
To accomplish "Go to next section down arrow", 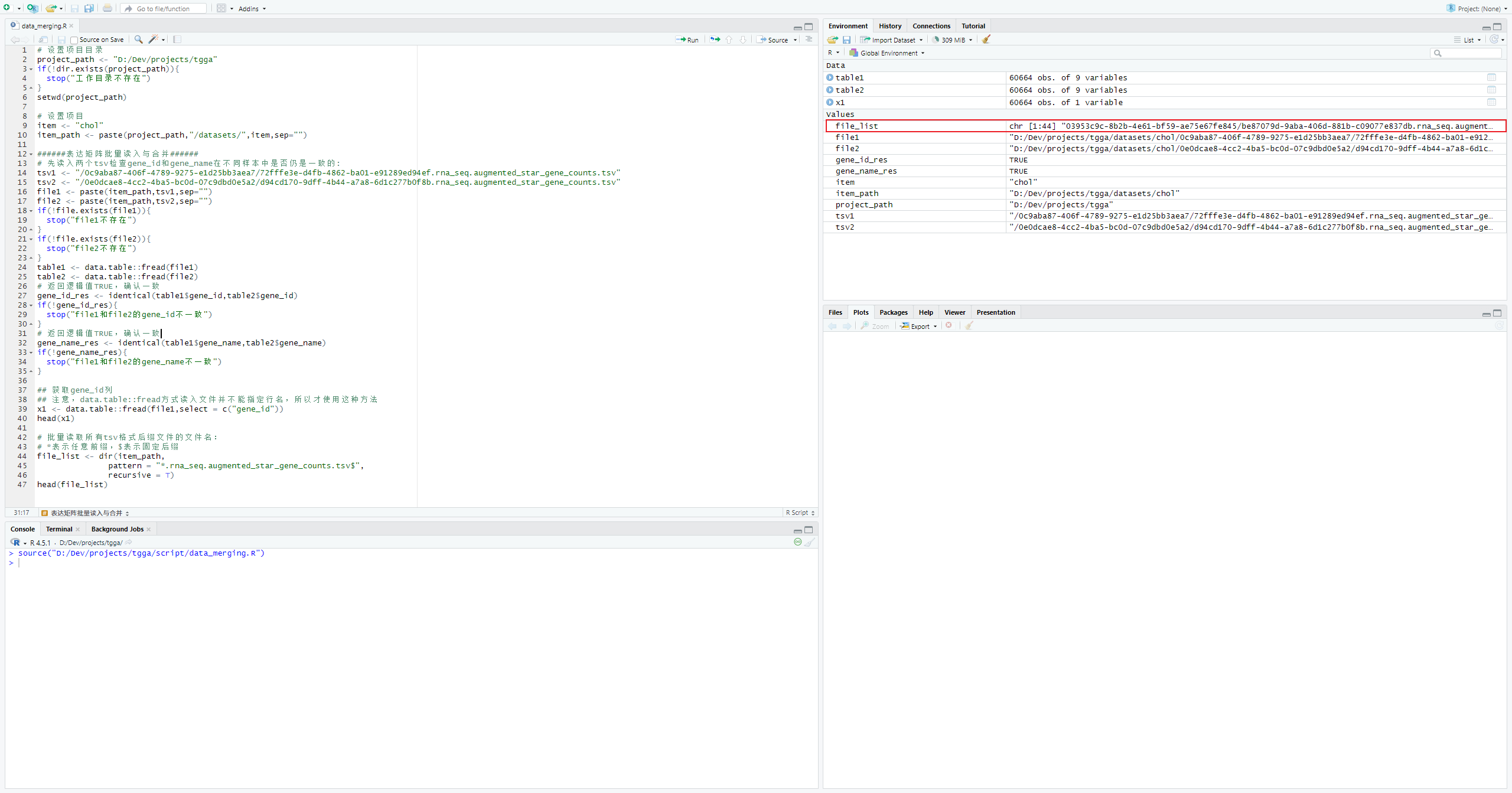I will pos(743,40).
